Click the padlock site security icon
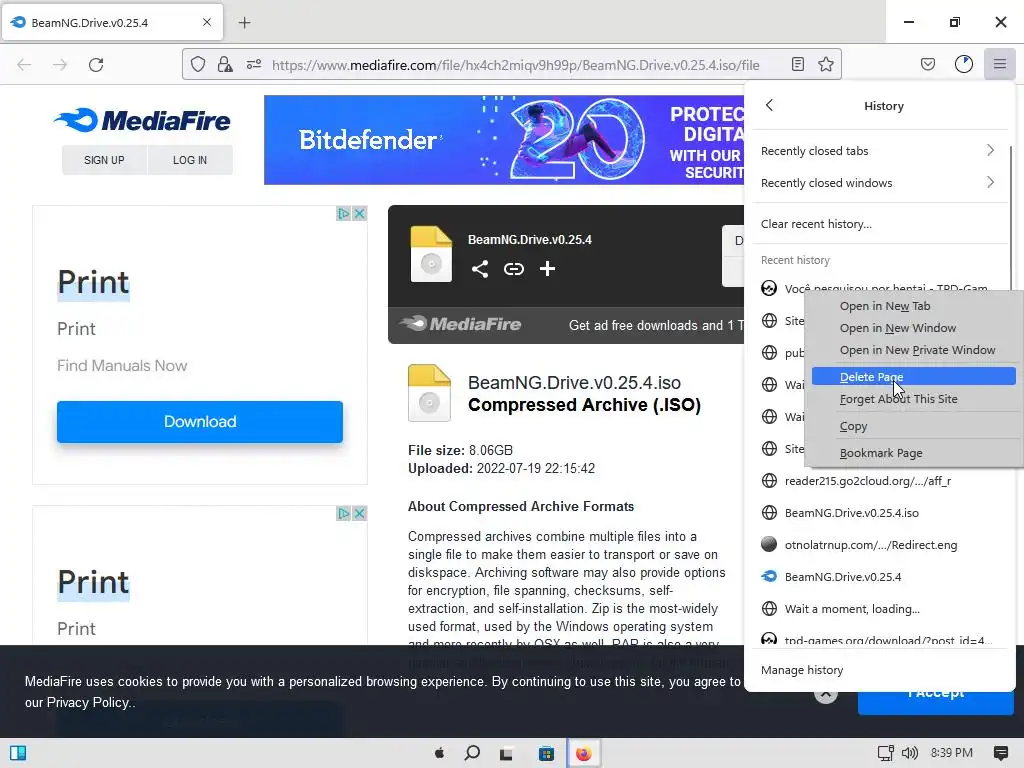1024x768 pixels. point(225,64)
